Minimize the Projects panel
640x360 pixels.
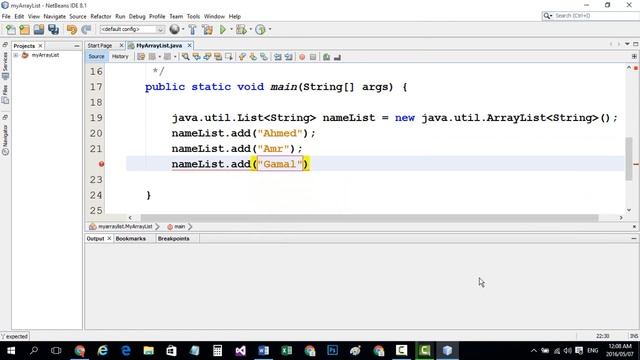(77, 46)
